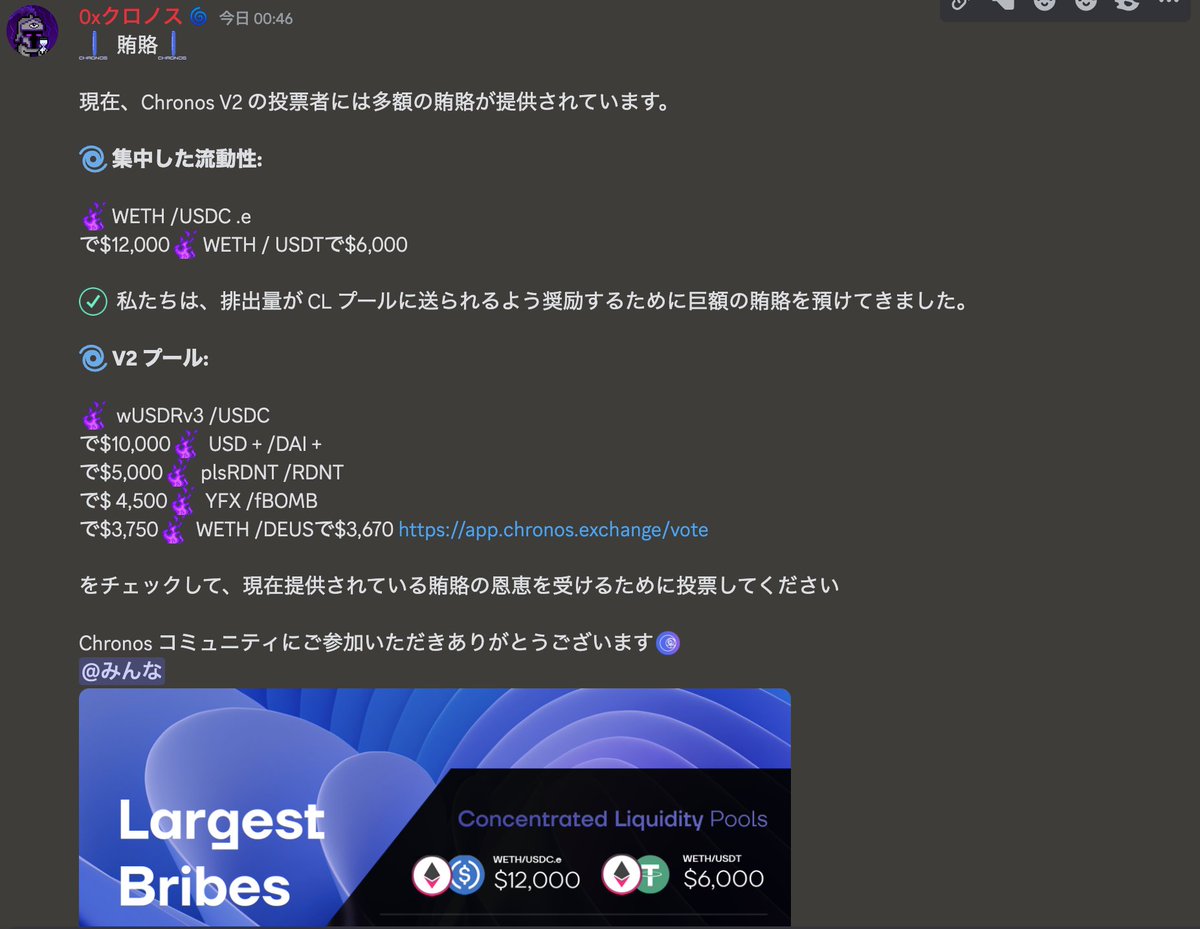Open 0xクロノス user avatar
Screen dimensions: 1200x929
pyautogui.click(x=33, y=31)
